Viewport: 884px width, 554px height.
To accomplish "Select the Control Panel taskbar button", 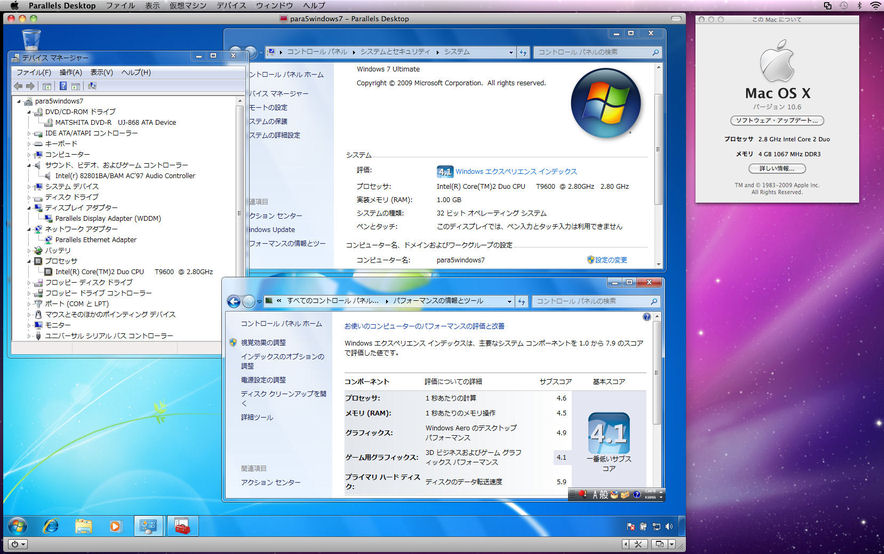I will click(x=148, y=526).
